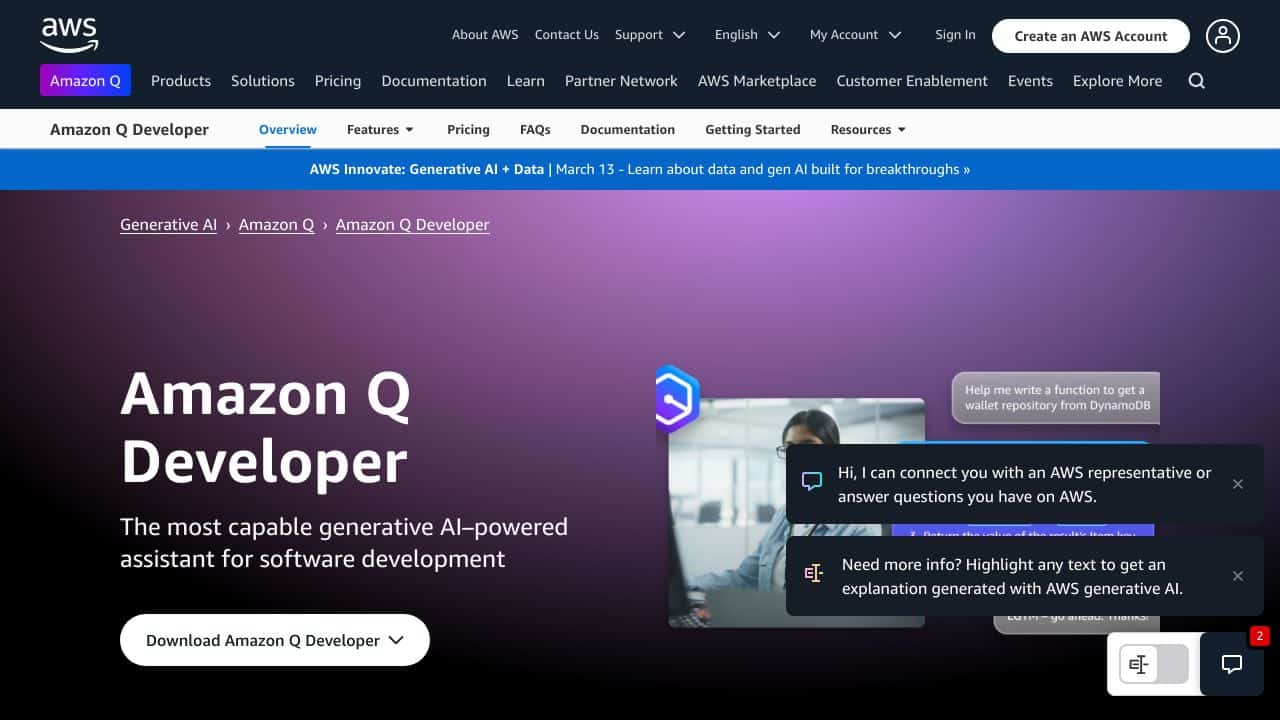Click the Sign In link
Screen dimensions: 1280x720
[955, 34]
